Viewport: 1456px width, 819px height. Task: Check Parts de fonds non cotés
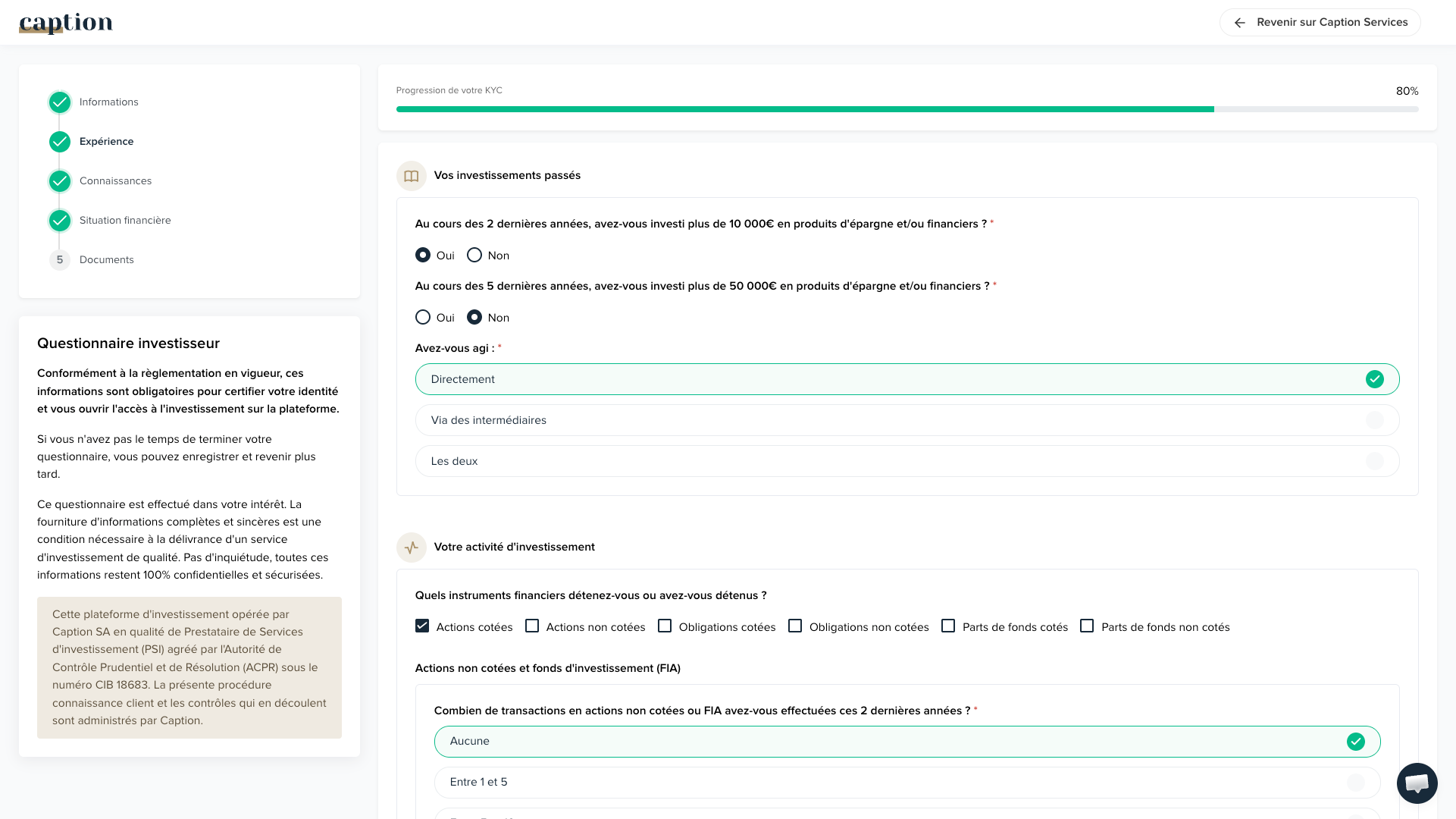tap(1087, 626)
